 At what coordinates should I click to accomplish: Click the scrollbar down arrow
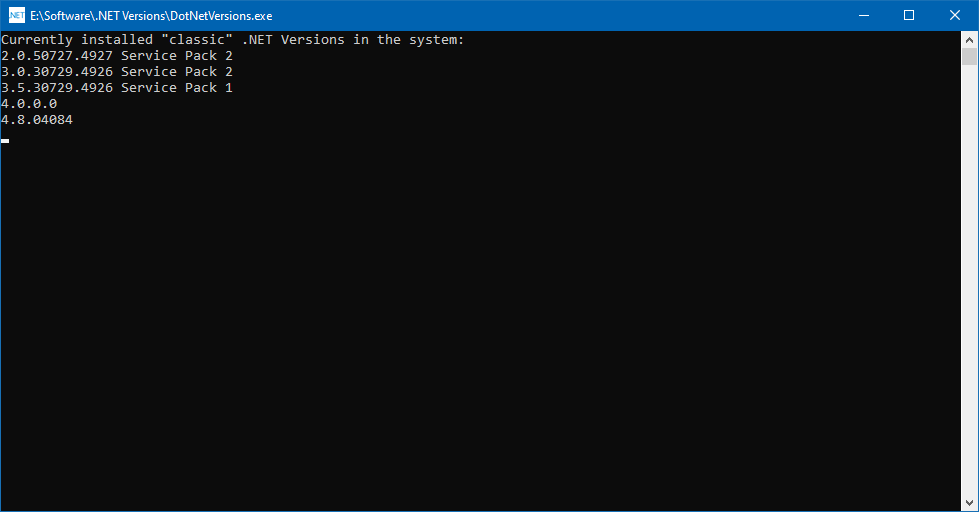tap(969, 503)
